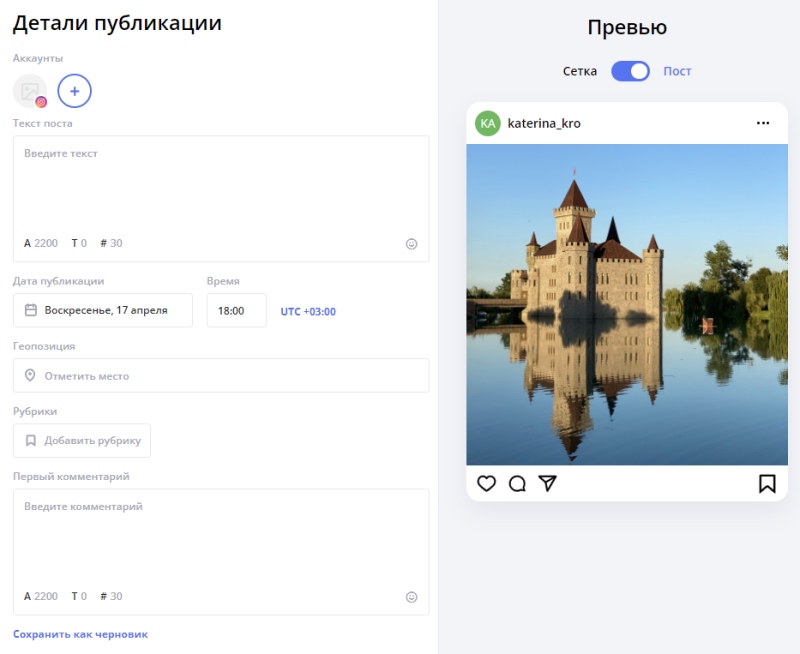
Task: Click the Добавить рубрику button
Action: click(x=81, y=440)
